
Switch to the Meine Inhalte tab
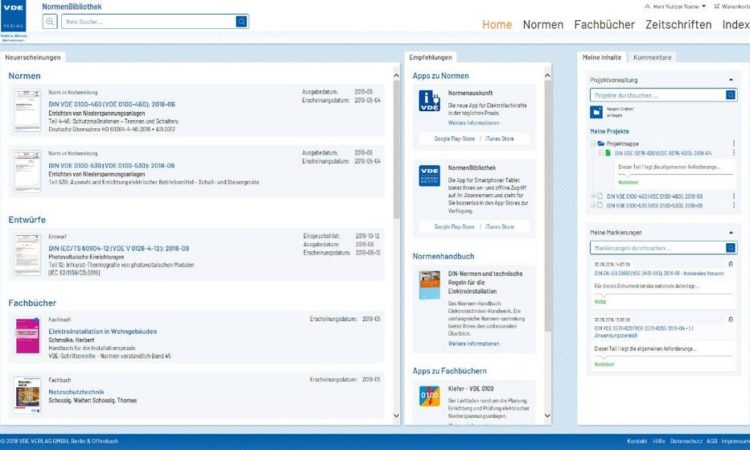pos(602,57)
